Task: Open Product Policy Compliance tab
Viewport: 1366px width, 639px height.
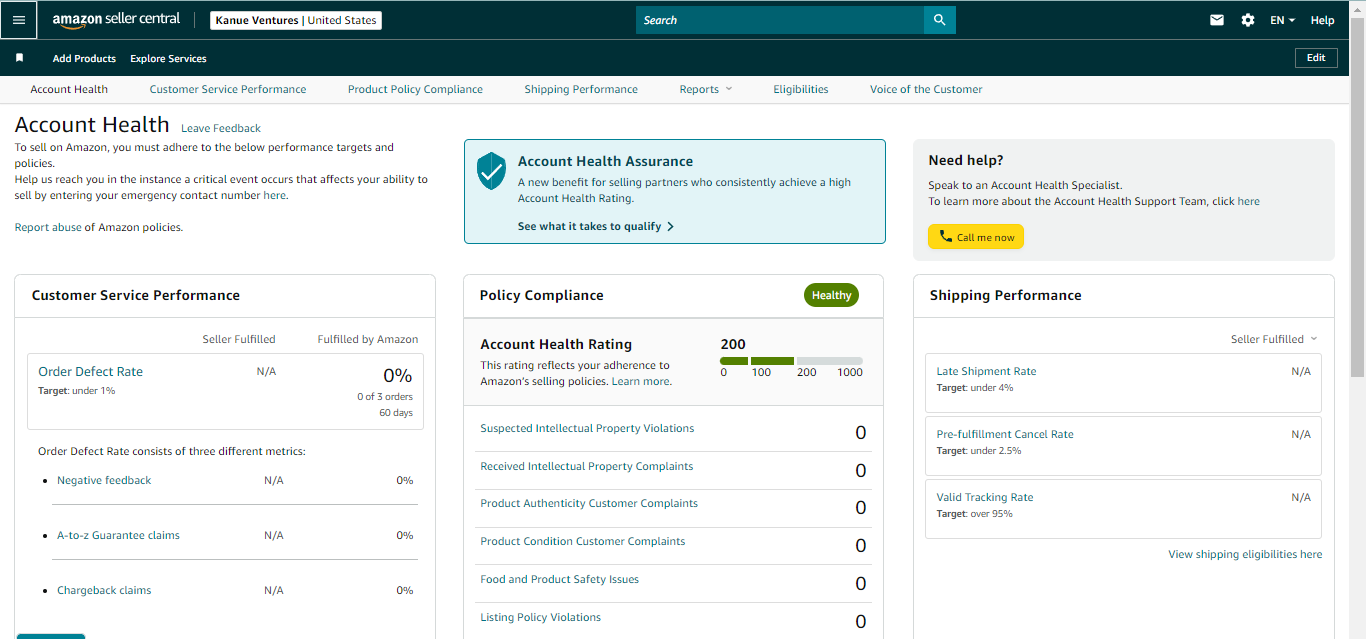Action: (x=415, y=89)
